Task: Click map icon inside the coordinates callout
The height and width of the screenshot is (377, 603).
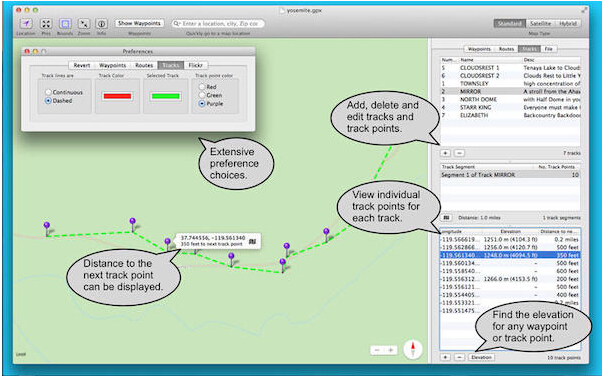Action: [252, 242]
